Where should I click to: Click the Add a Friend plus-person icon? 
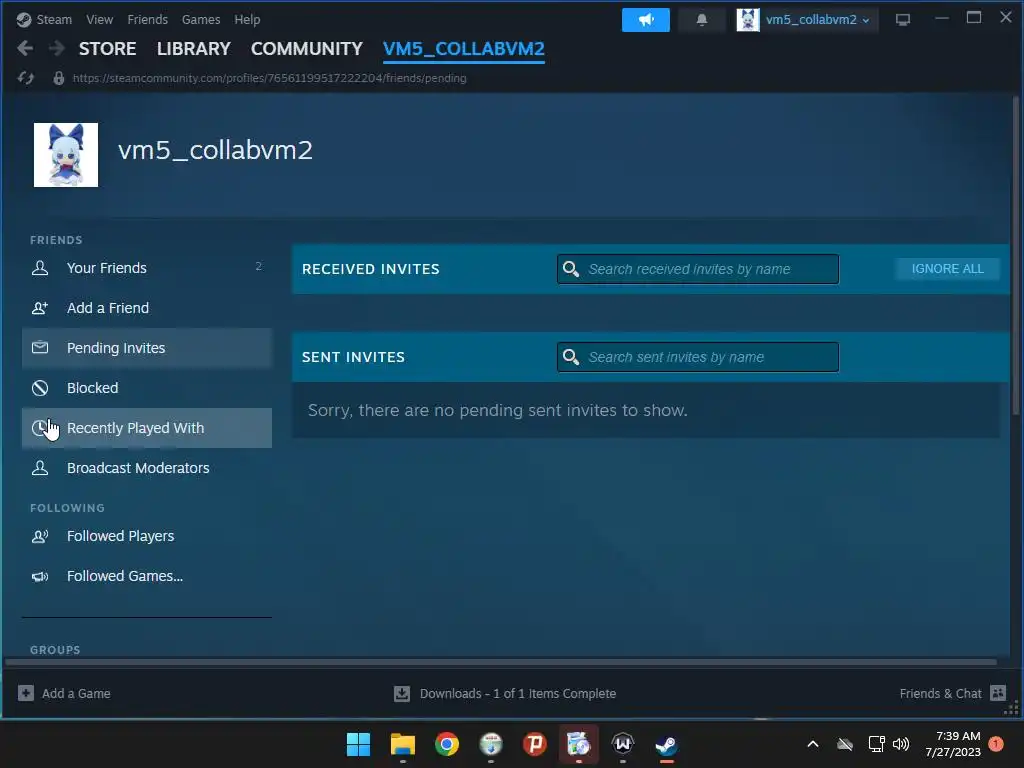(x=40, y=308)
